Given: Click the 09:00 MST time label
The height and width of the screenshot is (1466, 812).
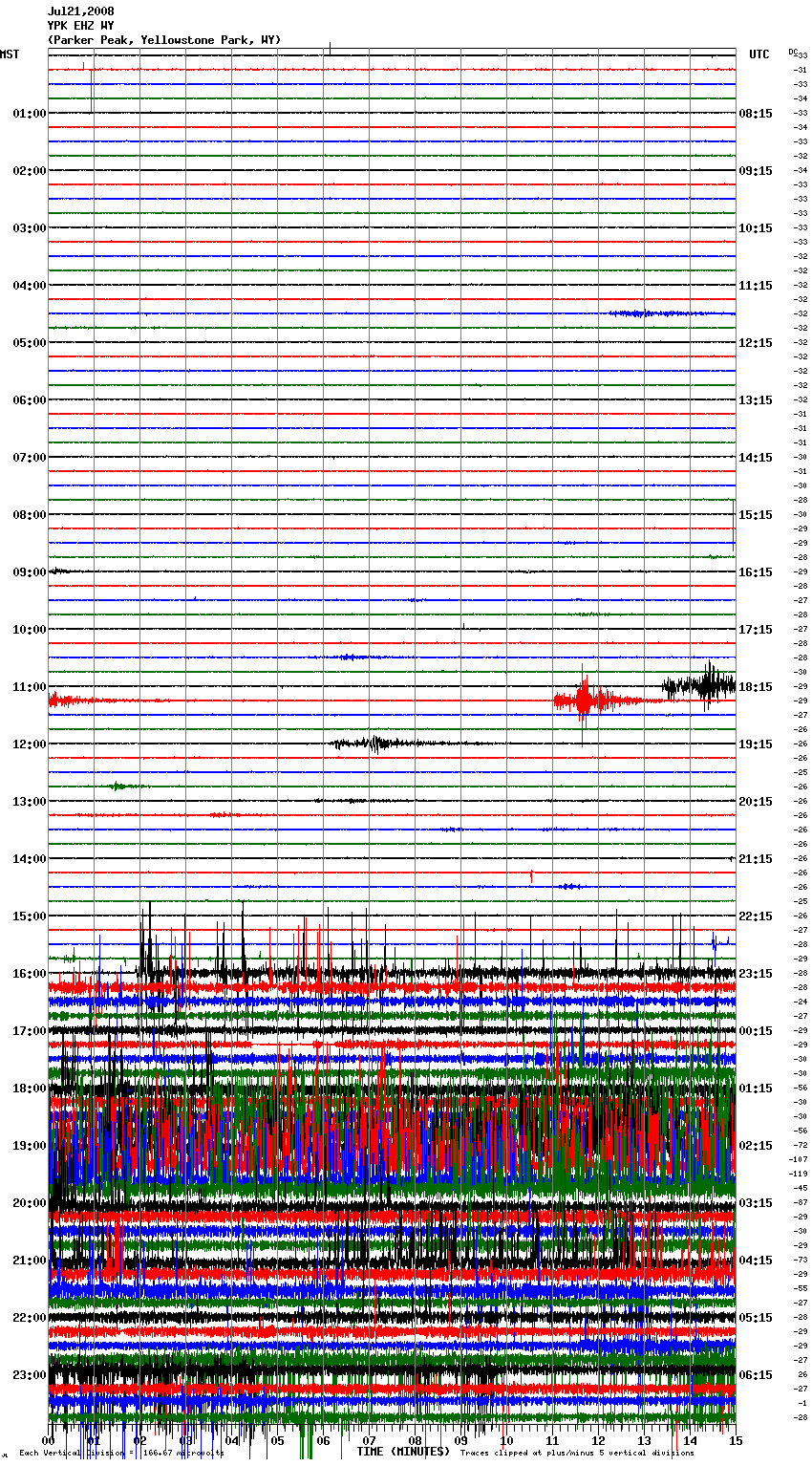Looking at the screenshot, I should [x=30, y=572].
